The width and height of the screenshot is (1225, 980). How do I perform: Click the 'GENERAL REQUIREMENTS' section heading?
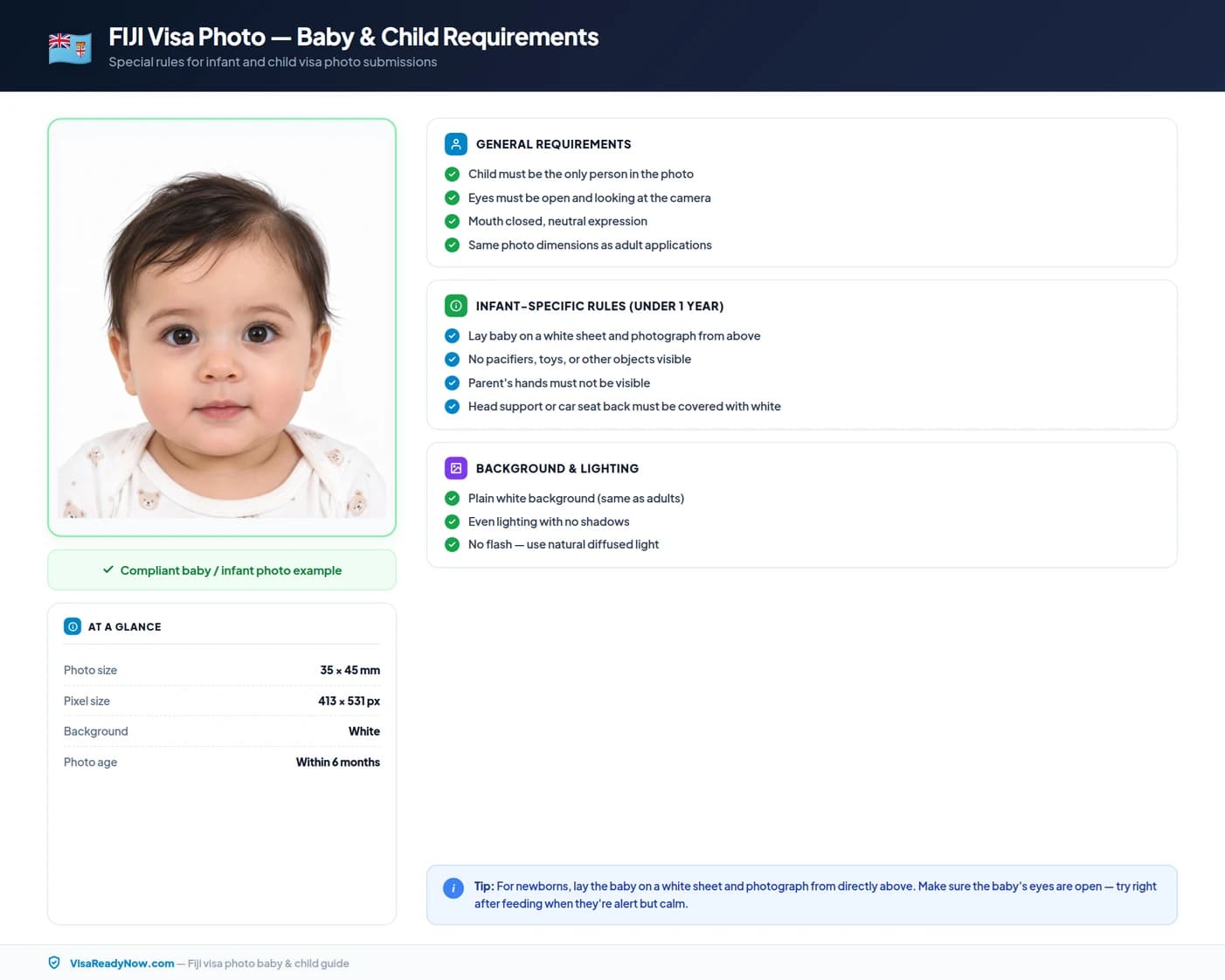click(553, 144)
